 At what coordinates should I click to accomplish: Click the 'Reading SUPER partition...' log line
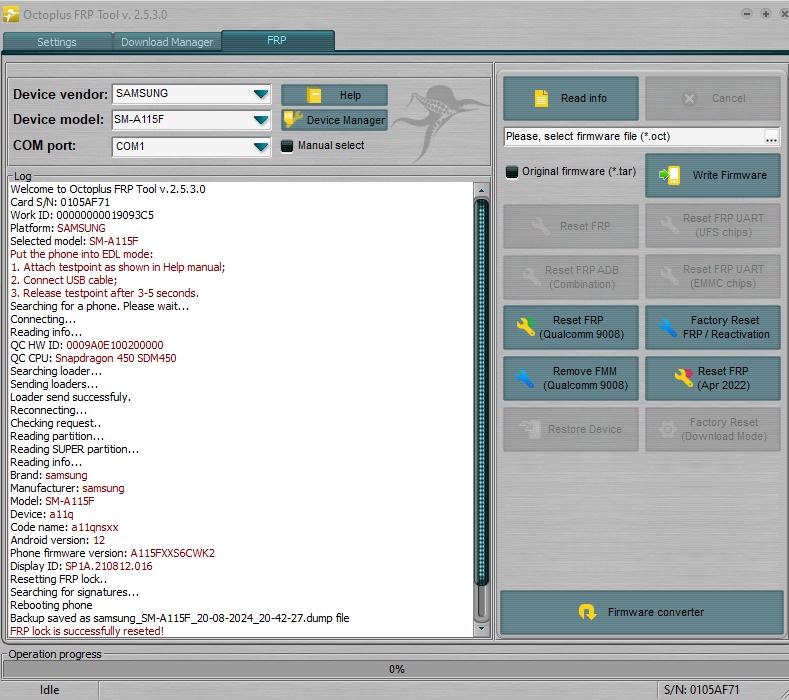(x=74, y=449)
